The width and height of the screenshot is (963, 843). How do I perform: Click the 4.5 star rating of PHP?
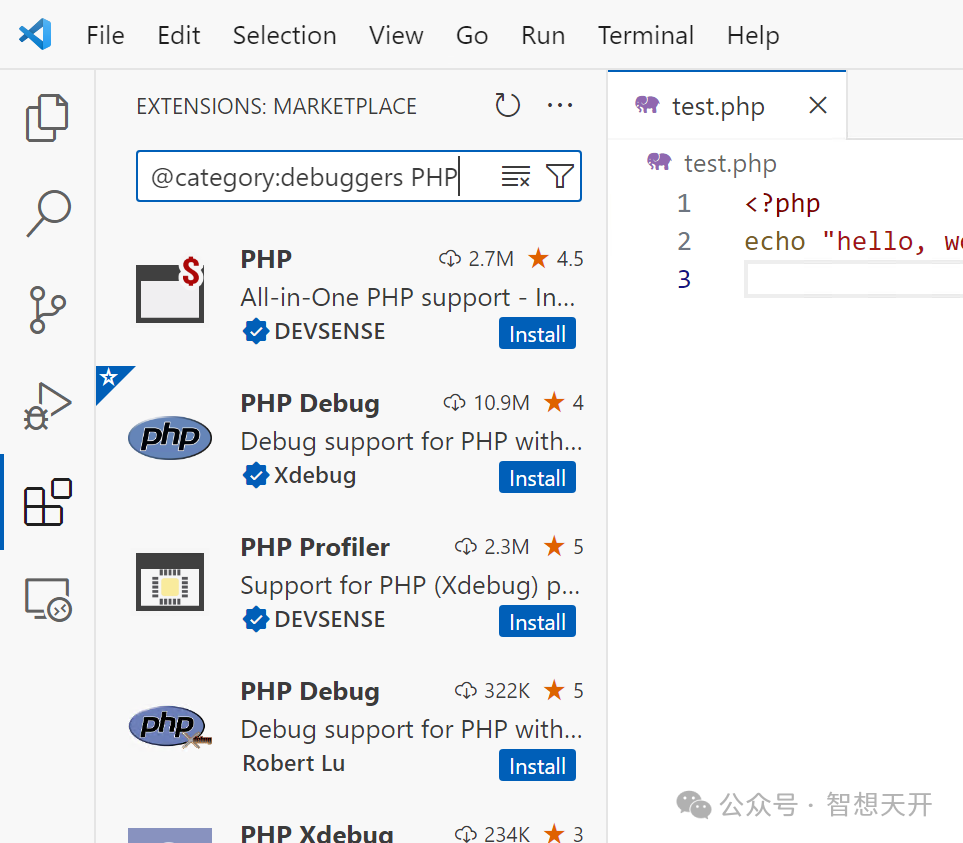[556, 258]
